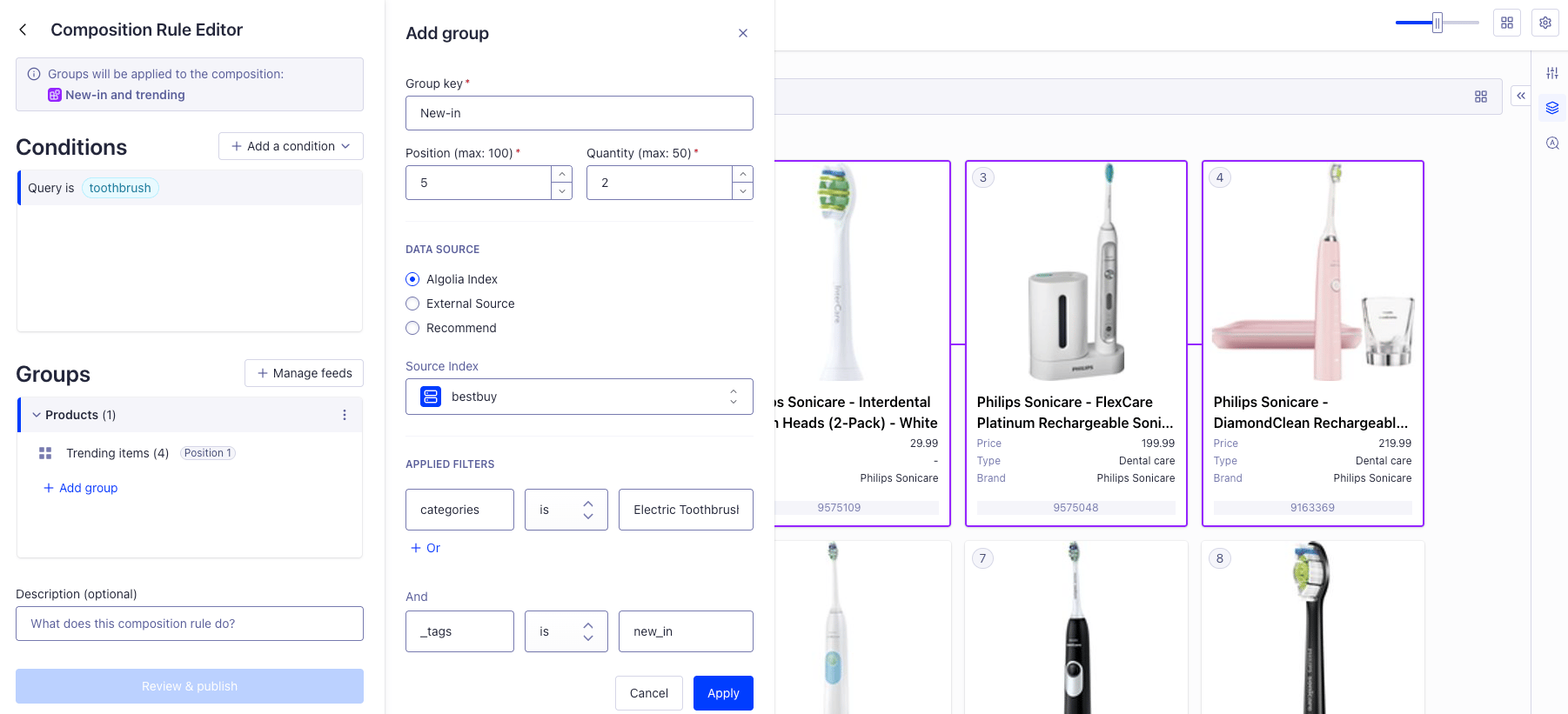Adjust the card size slider handle
Screen dimensions: 1568x714
pos(1437,23)
